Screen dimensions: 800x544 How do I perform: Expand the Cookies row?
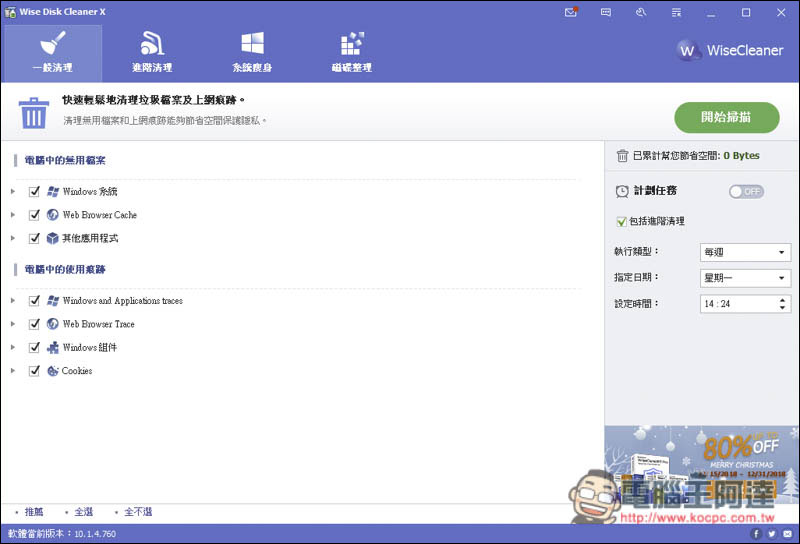(x=13, y=371)
